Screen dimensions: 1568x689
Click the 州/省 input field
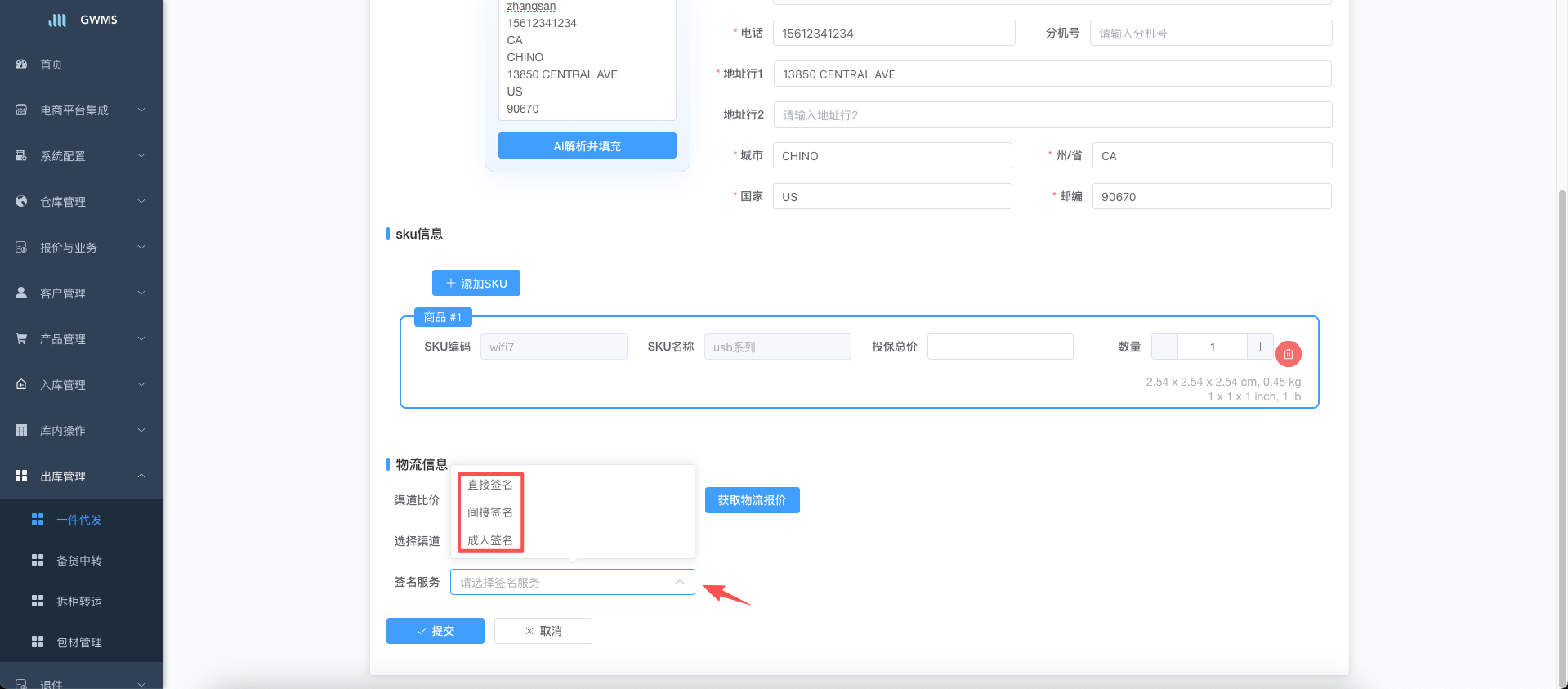point(1212,155)
